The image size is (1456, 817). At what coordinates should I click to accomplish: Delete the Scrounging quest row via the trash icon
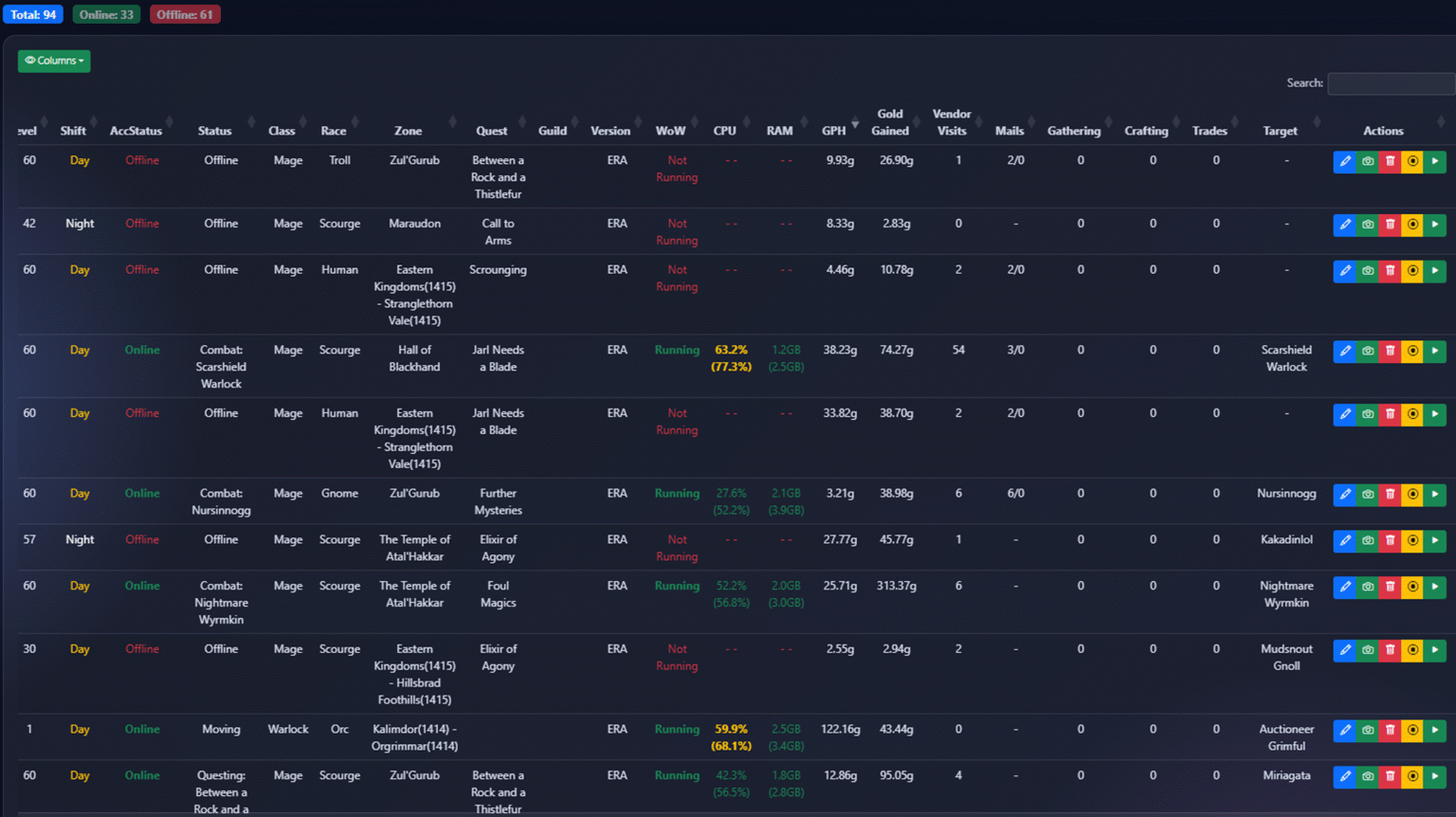[1390, 271]
